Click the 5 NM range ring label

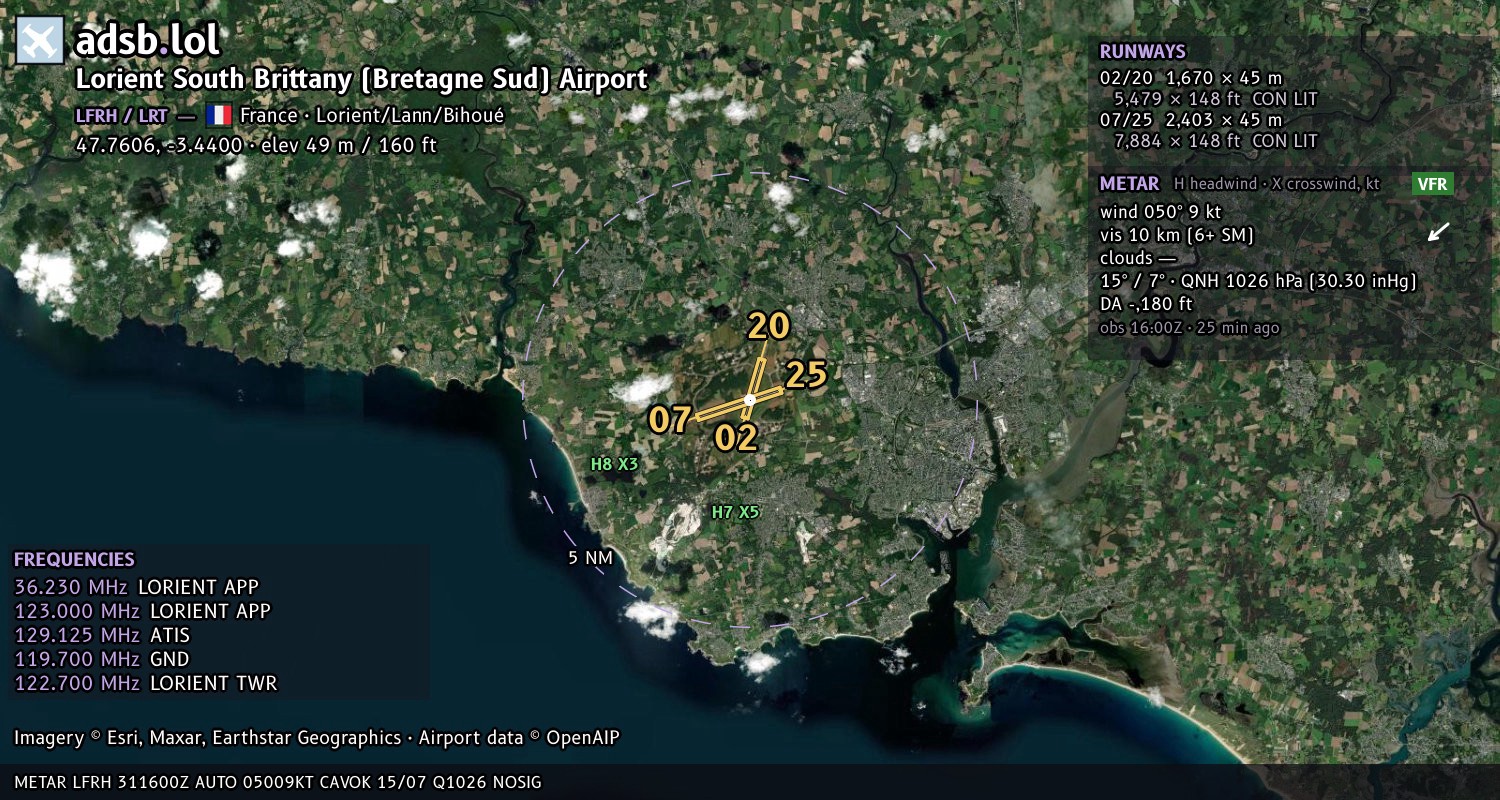click(590, 558)
